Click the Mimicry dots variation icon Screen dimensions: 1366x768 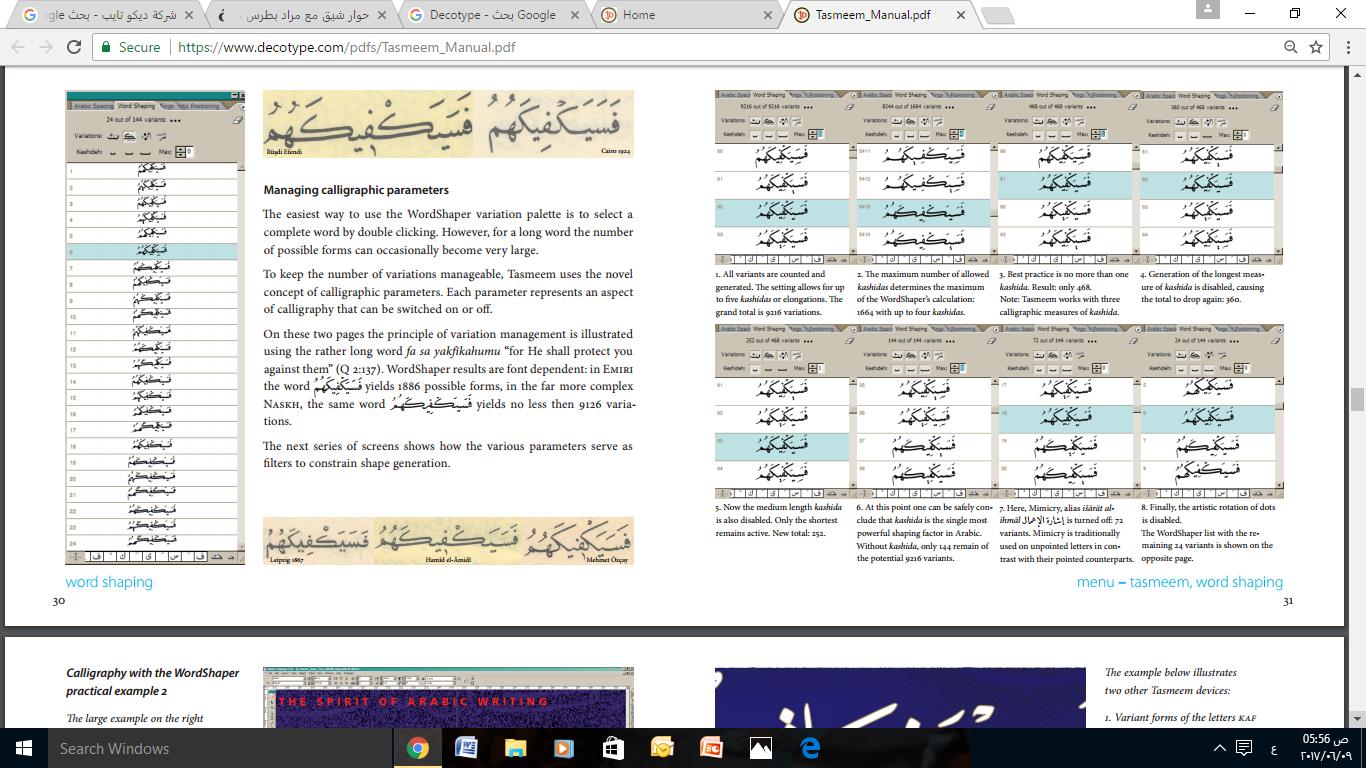(x=145, y=137)
